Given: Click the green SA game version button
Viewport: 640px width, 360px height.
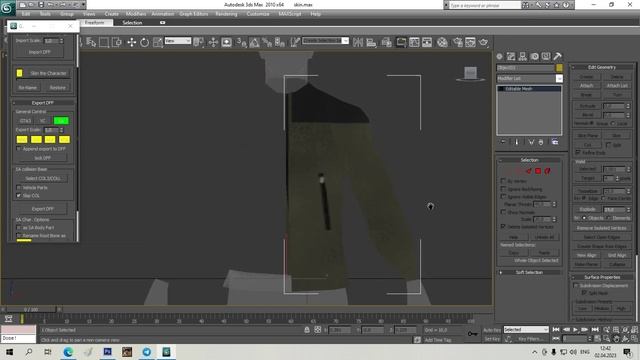Looking at the screenshot, I should coord(61,121).
